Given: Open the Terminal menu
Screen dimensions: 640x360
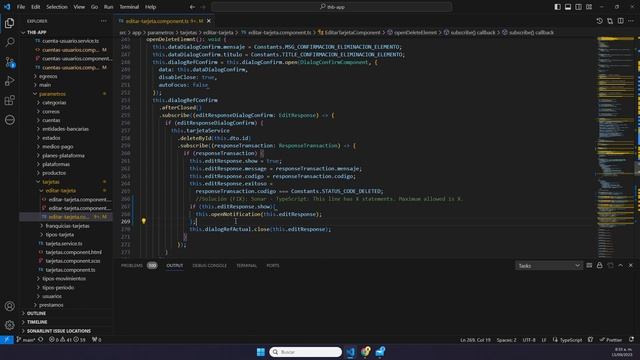Looking at the screenshot, I should point(129,7).
